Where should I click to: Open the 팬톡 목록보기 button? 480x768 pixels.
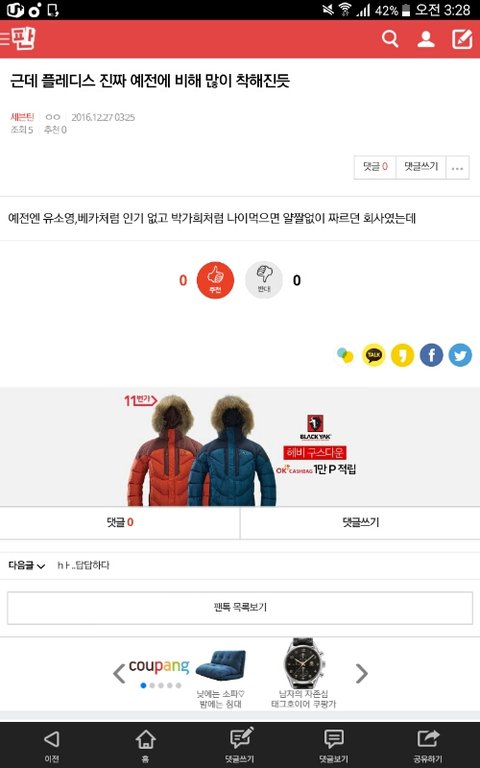click(240, 607)
